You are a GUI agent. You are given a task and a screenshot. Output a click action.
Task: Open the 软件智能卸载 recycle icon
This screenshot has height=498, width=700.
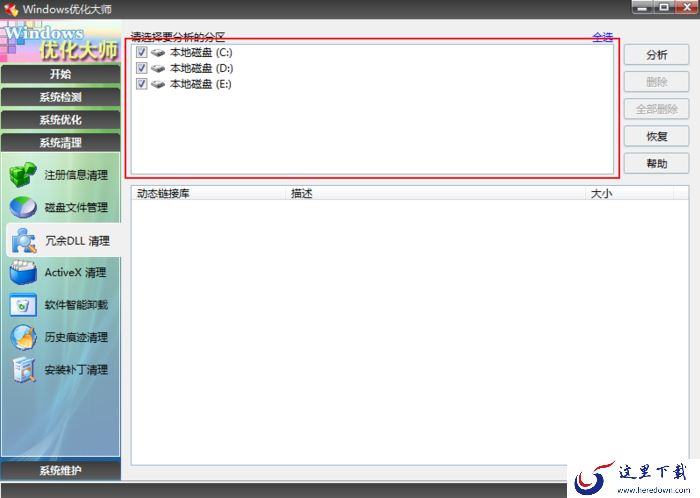tap(23, 305)
